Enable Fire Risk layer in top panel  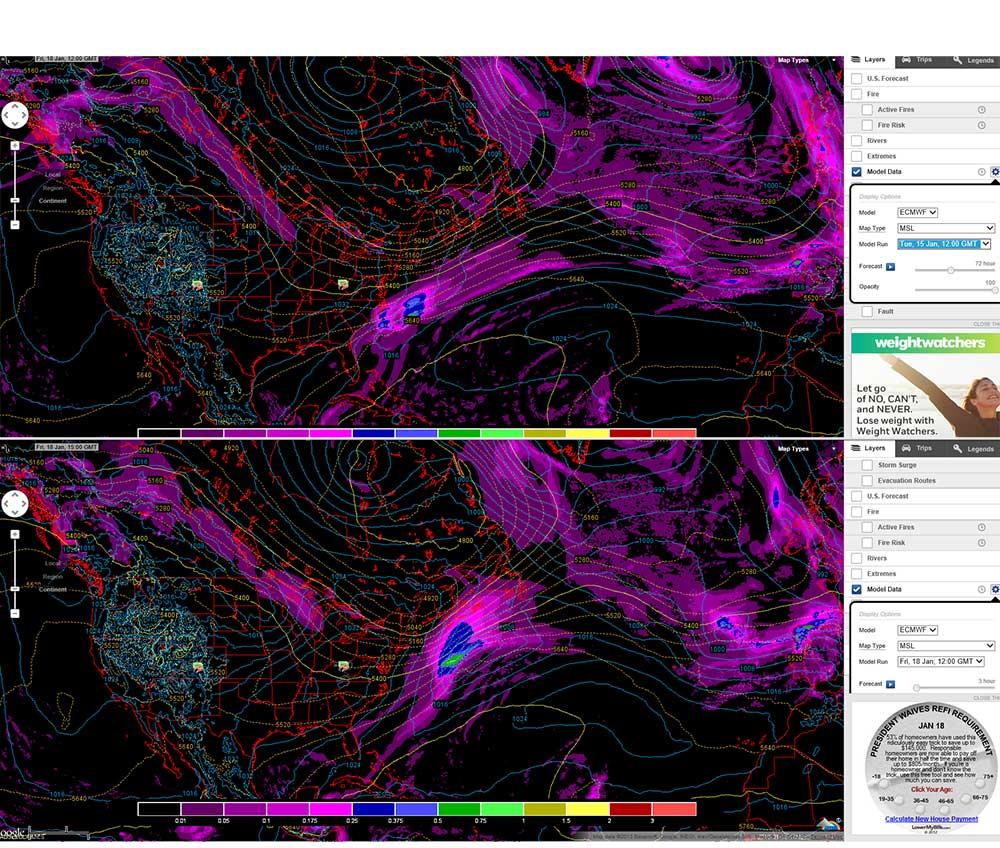click(x=867, y=126)
